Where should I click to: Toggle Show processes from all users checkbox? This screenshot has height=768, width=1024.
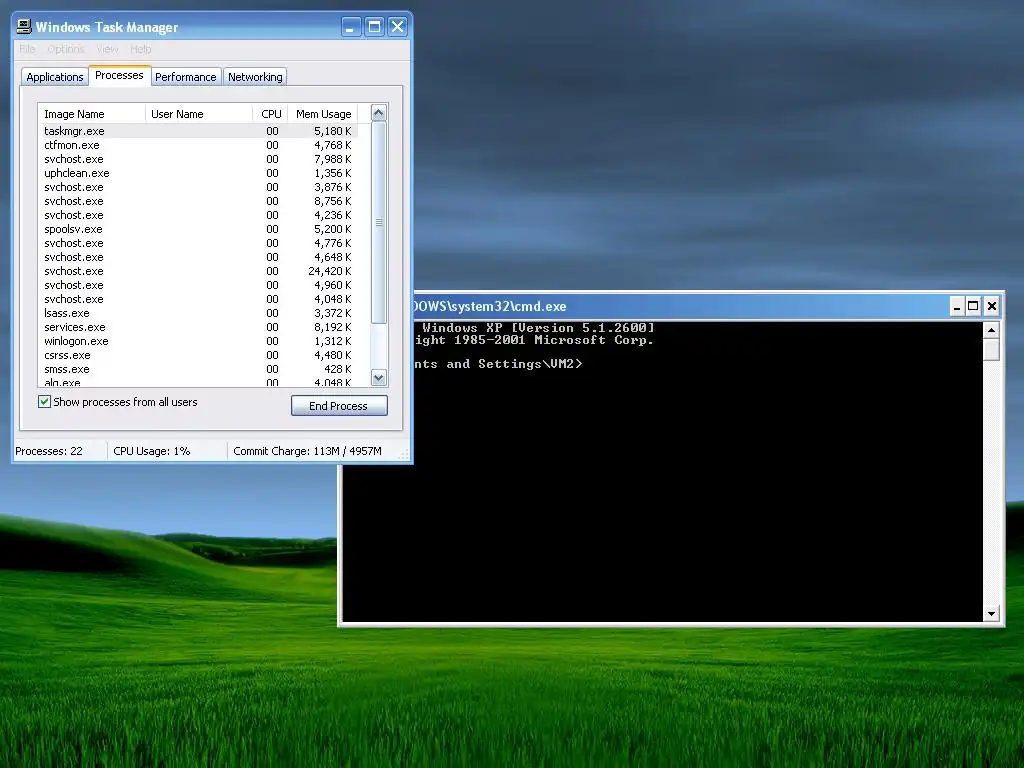pyautogui.click(x=44, y=402)
